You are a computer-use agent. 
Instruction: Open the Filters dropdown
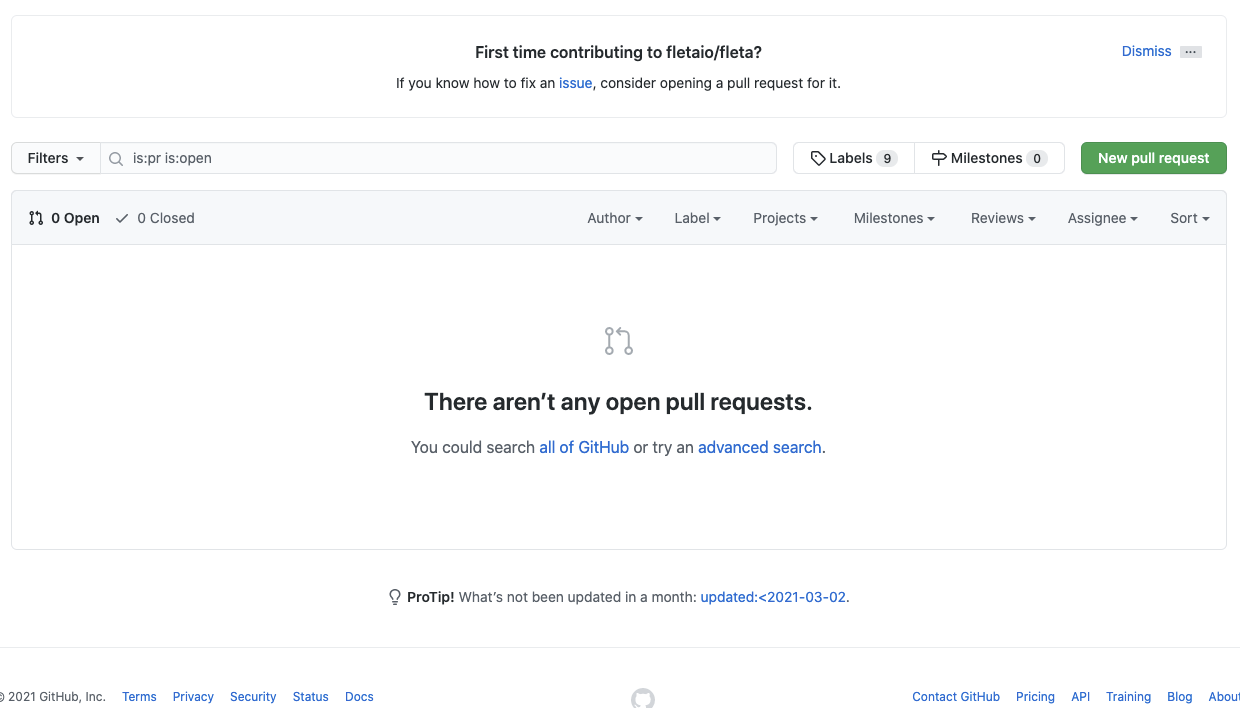[x=56, y=158]
